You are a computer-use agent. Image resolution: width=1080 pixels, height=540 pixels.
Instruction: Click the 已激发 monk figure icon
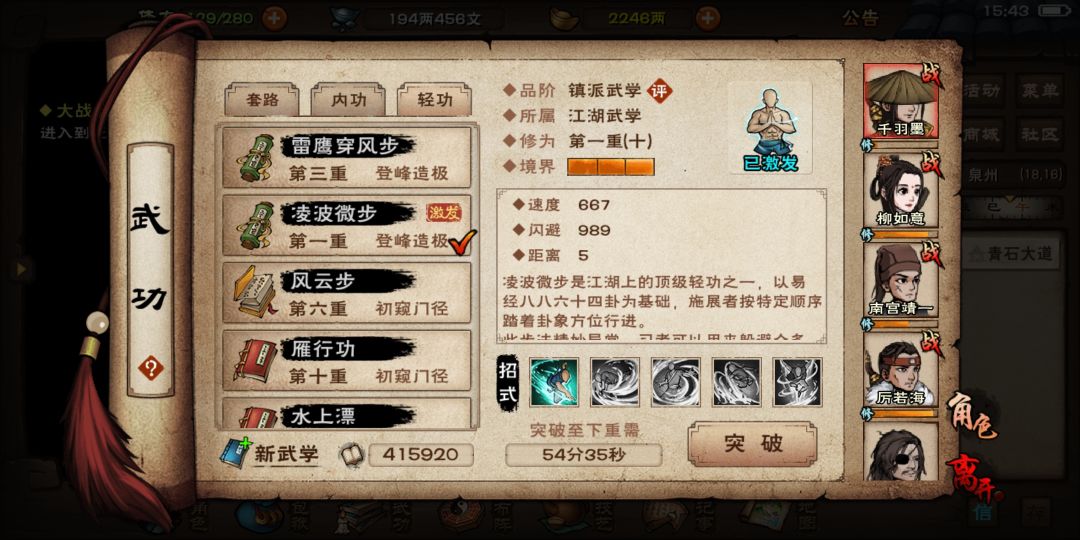[x=770, y=129]
